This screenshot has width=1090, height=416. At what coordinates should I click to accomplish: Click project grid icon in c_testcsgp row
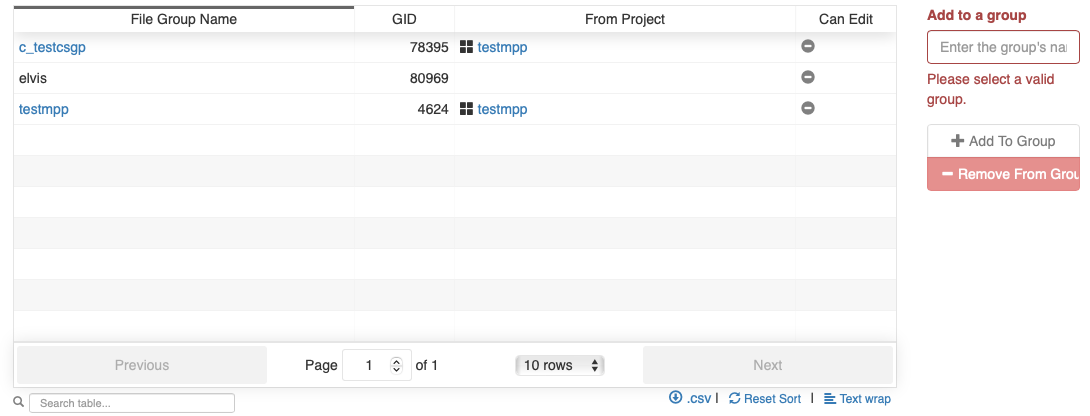coord(466,47)
